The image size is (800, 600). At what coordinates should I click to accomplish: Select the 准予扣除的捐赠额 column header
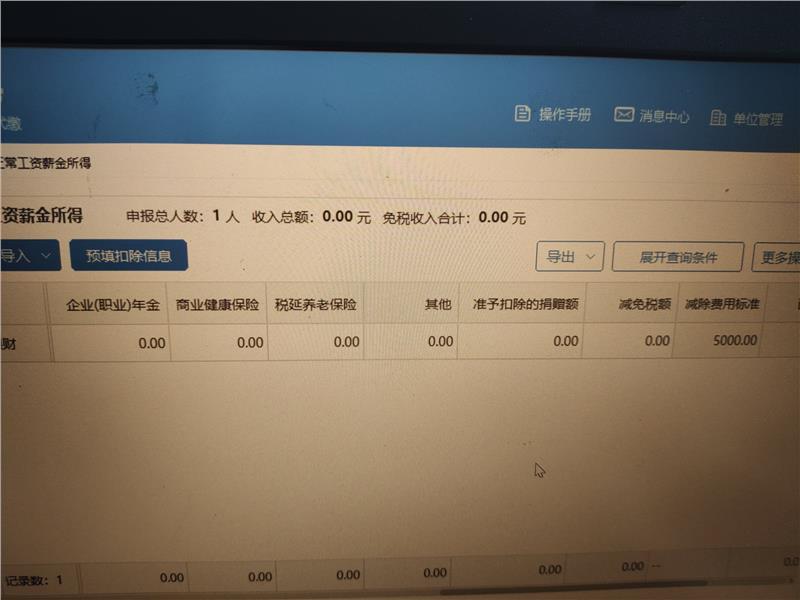click(525, 304)
